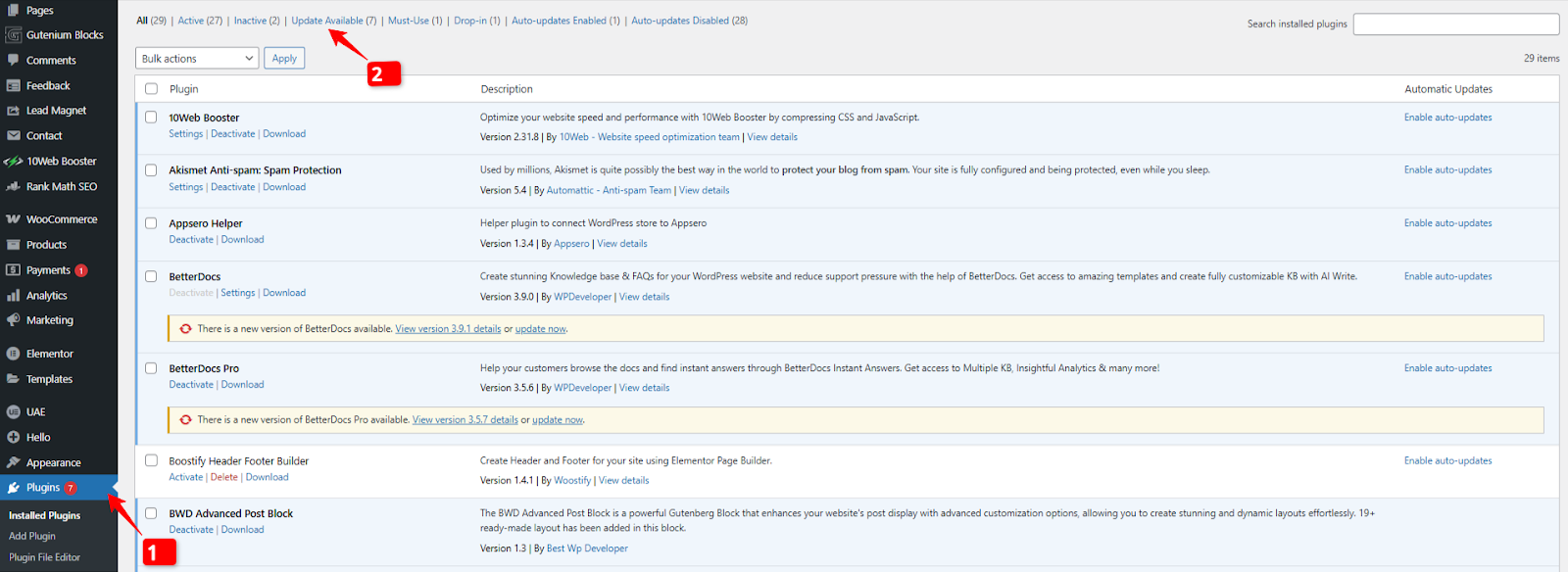This screenshot has height=572, width=1568.
Task: View version 3.5.7 details for BetterDocs Pro
Action: [465, 420]
